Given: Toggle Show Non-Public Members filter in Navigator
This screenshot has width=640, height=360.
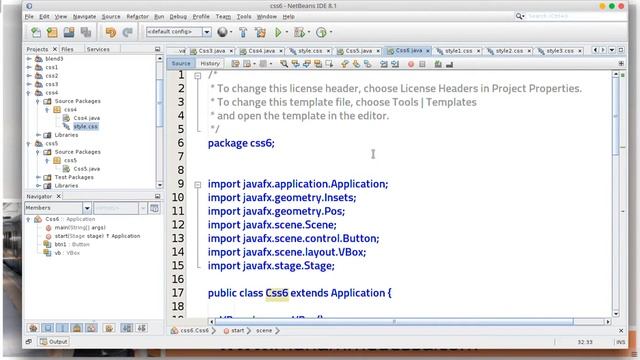Looking at the screenshot, I should tap(76, 328).
